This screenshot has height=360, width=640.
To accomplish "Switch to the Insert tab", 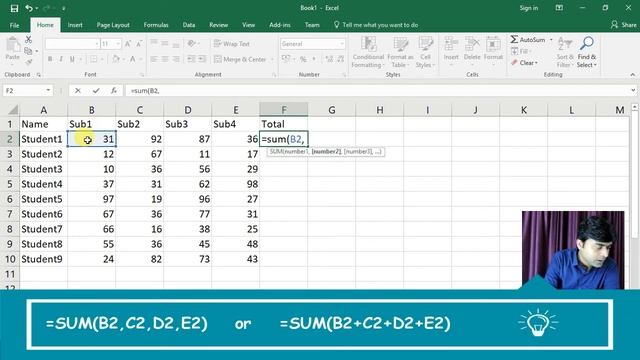I will (75, 25).
